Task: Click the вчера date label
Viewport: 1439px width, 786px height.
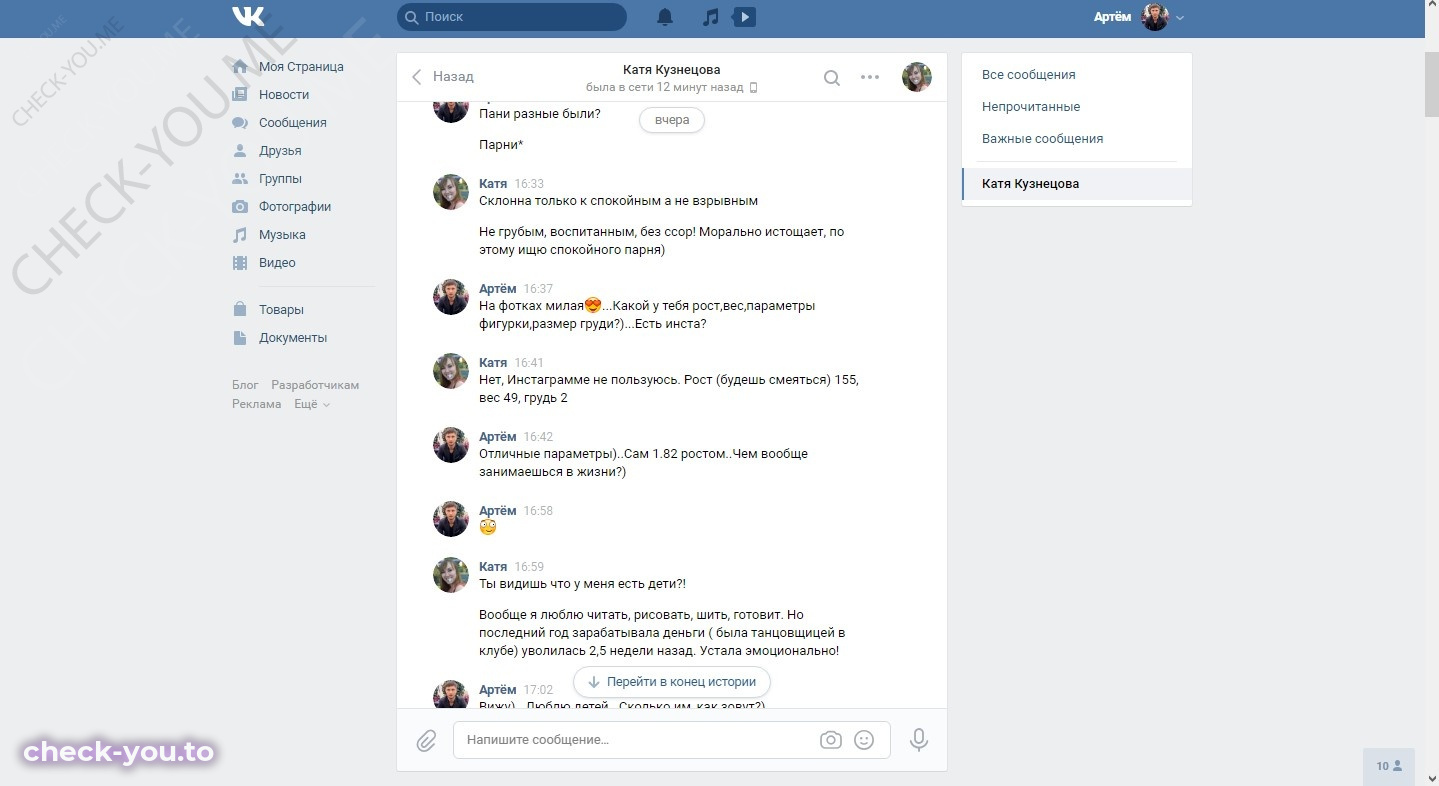Action: [x=672, y=120]
